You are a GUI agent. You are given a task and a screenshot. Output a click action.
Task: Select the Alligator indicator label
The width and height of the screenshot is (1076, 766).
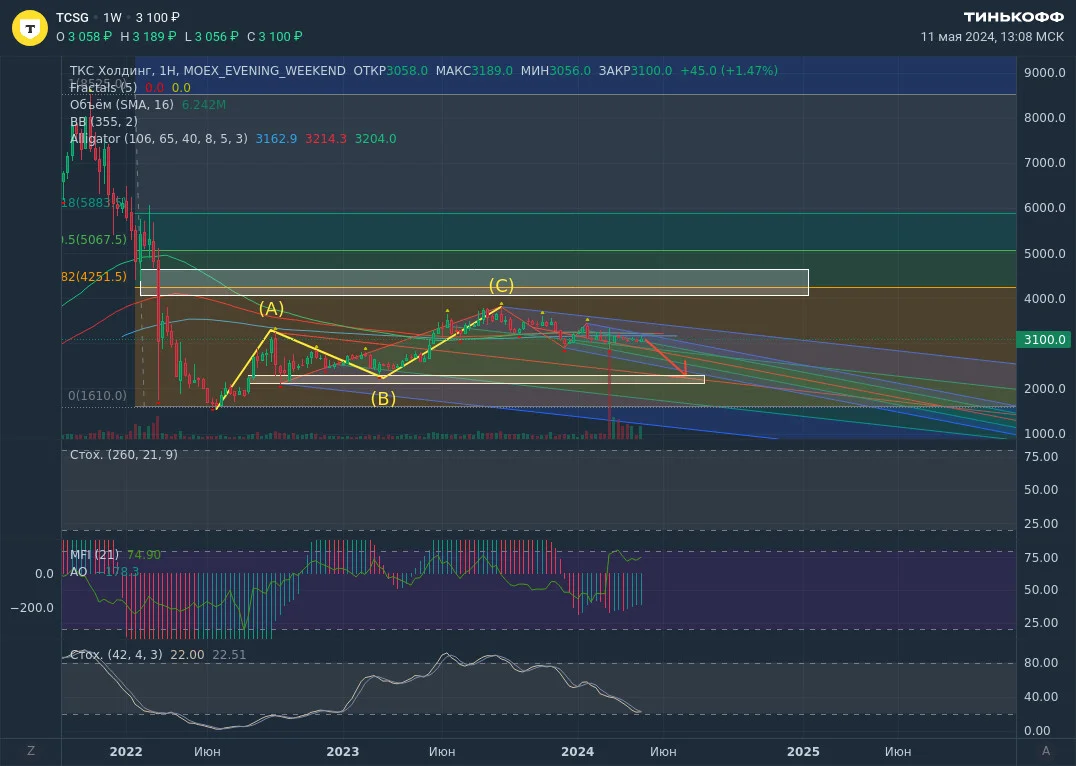(x=159, y=139)
